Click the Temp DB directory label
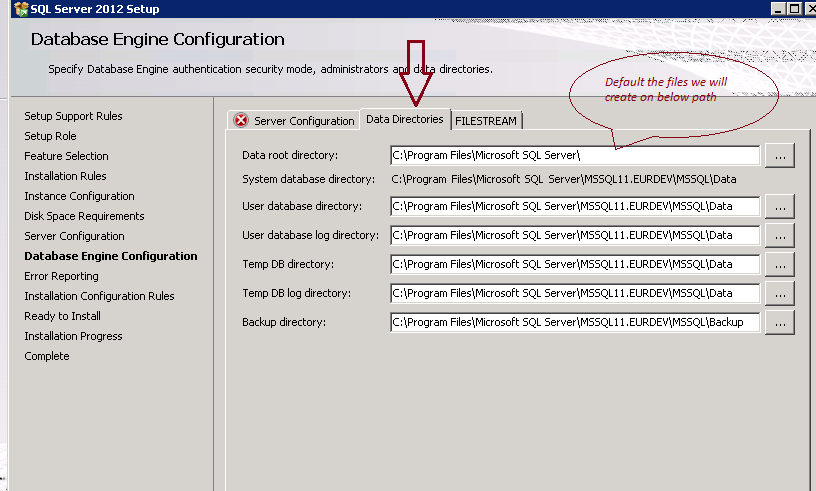816x491 pixels. tap(288, 265)
